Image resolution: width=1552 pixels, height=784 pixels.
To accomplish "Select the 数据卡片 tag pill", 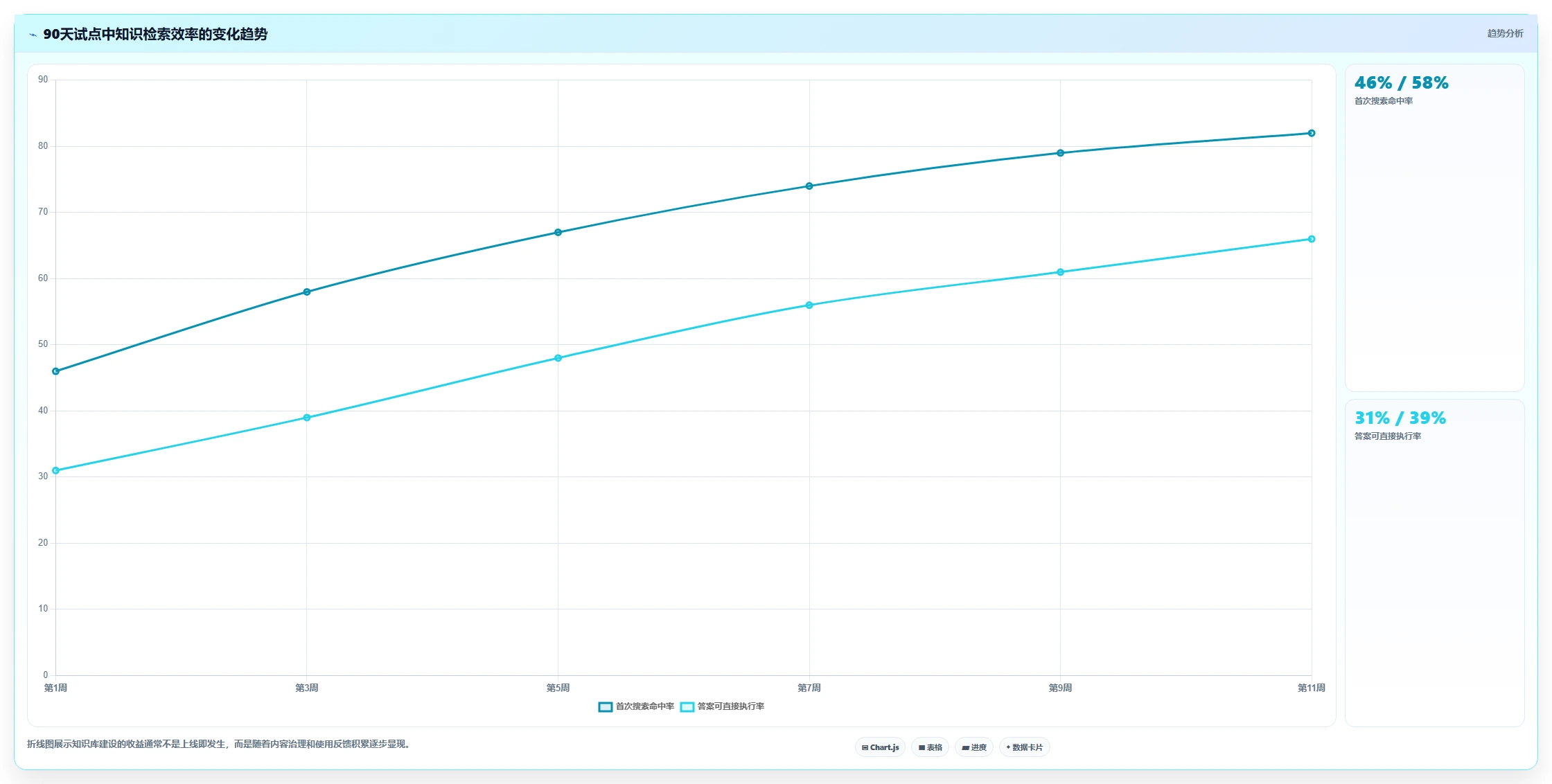I will pos(1024,747).
